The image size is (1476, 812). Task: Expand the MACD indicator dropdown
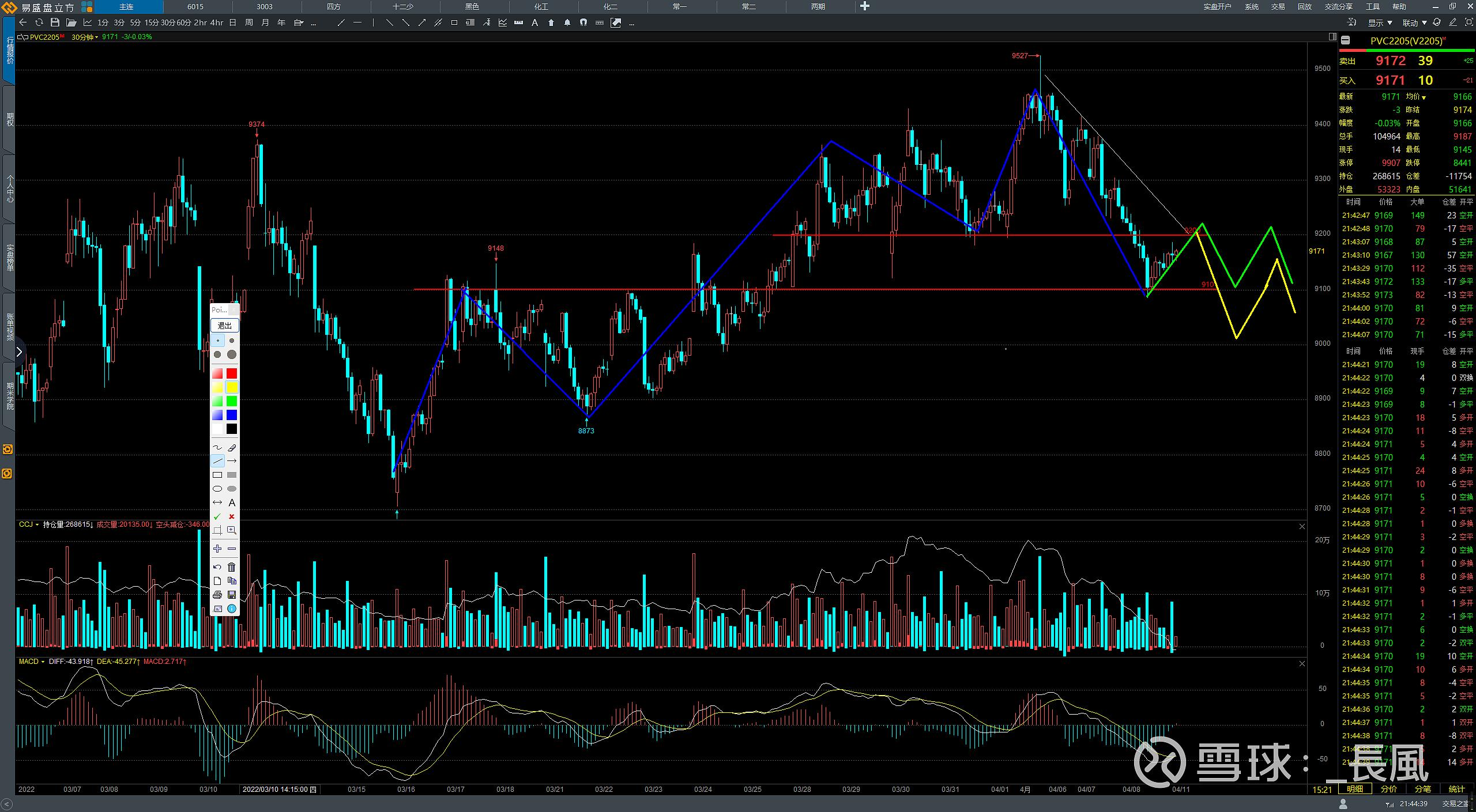(31, 662)
